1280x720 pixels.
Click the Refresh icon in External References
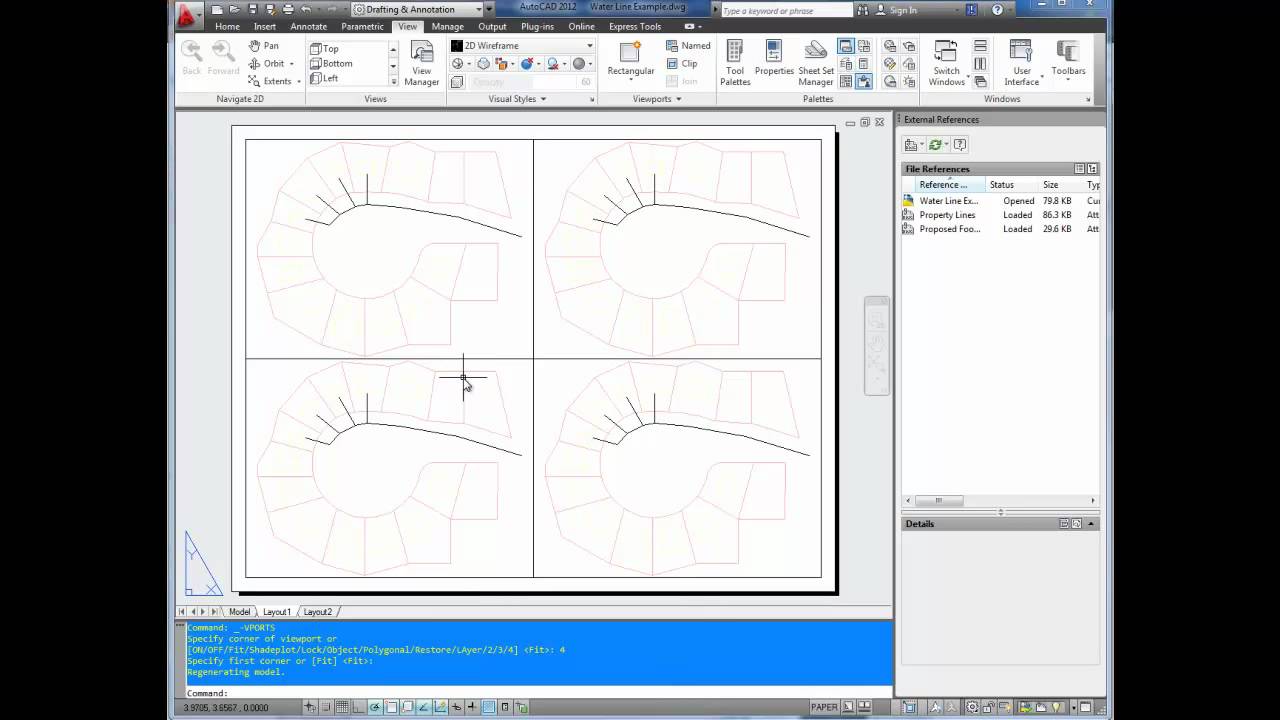935,145
